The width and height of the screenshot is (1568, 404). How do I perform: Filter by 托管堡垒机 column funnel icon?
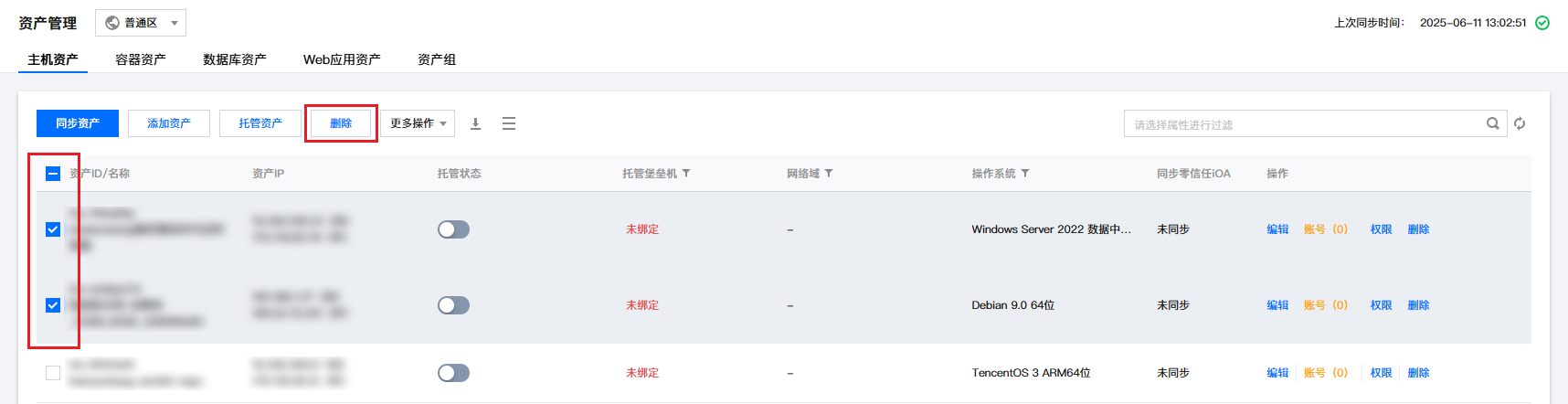click(x=686, y=174)
